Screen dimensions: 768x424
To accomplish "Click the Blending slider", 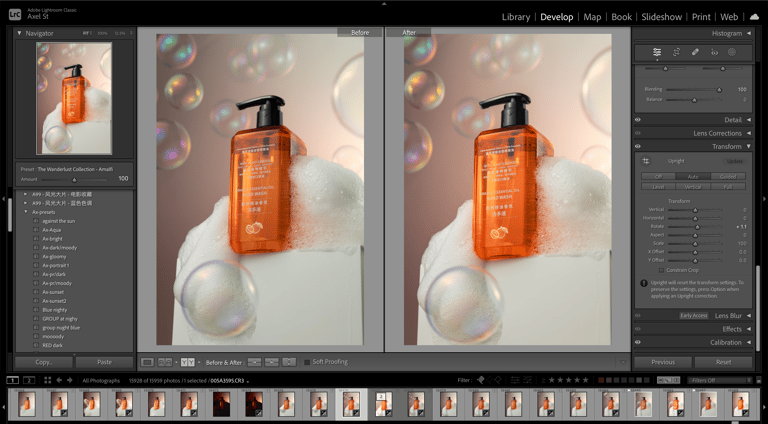I will coord(694,90).
